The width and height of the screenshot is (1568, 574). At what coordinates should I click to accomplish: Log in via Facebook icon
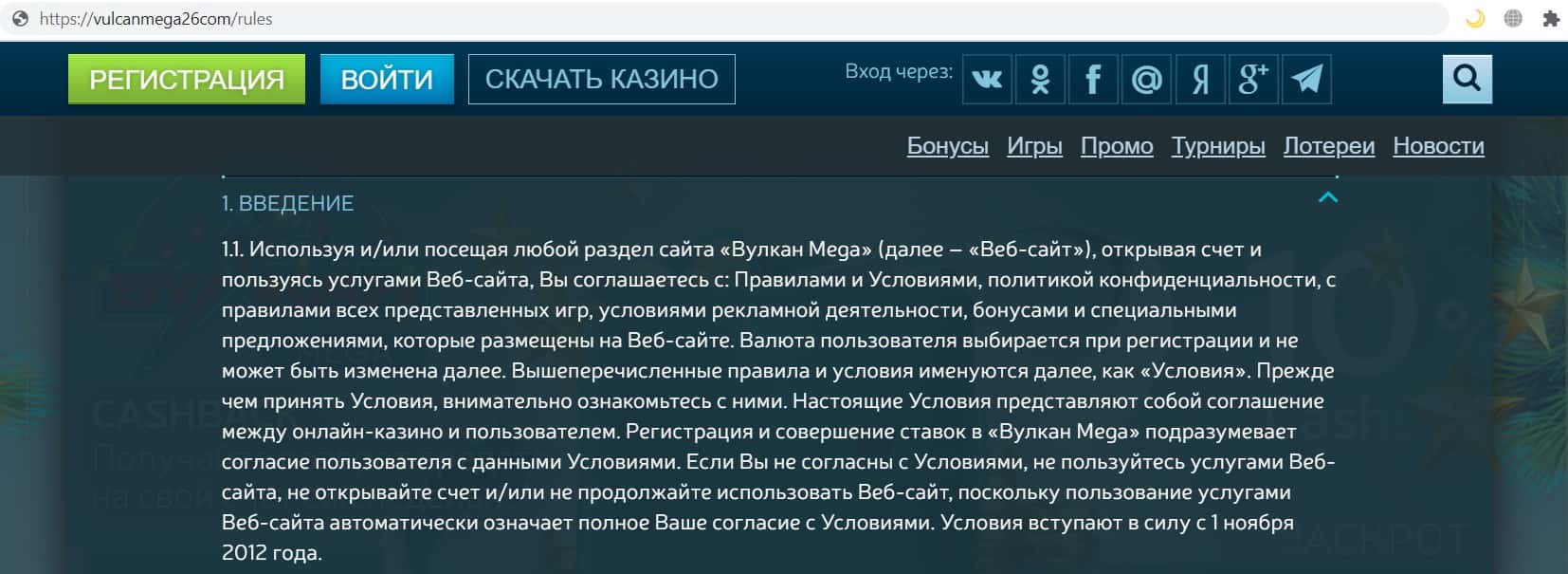(x=1093, y=79)
